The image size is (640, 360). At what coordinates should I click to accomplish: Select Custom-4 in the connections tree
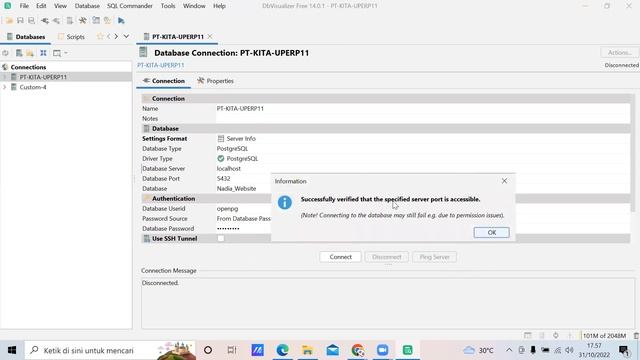pos(33,87)
